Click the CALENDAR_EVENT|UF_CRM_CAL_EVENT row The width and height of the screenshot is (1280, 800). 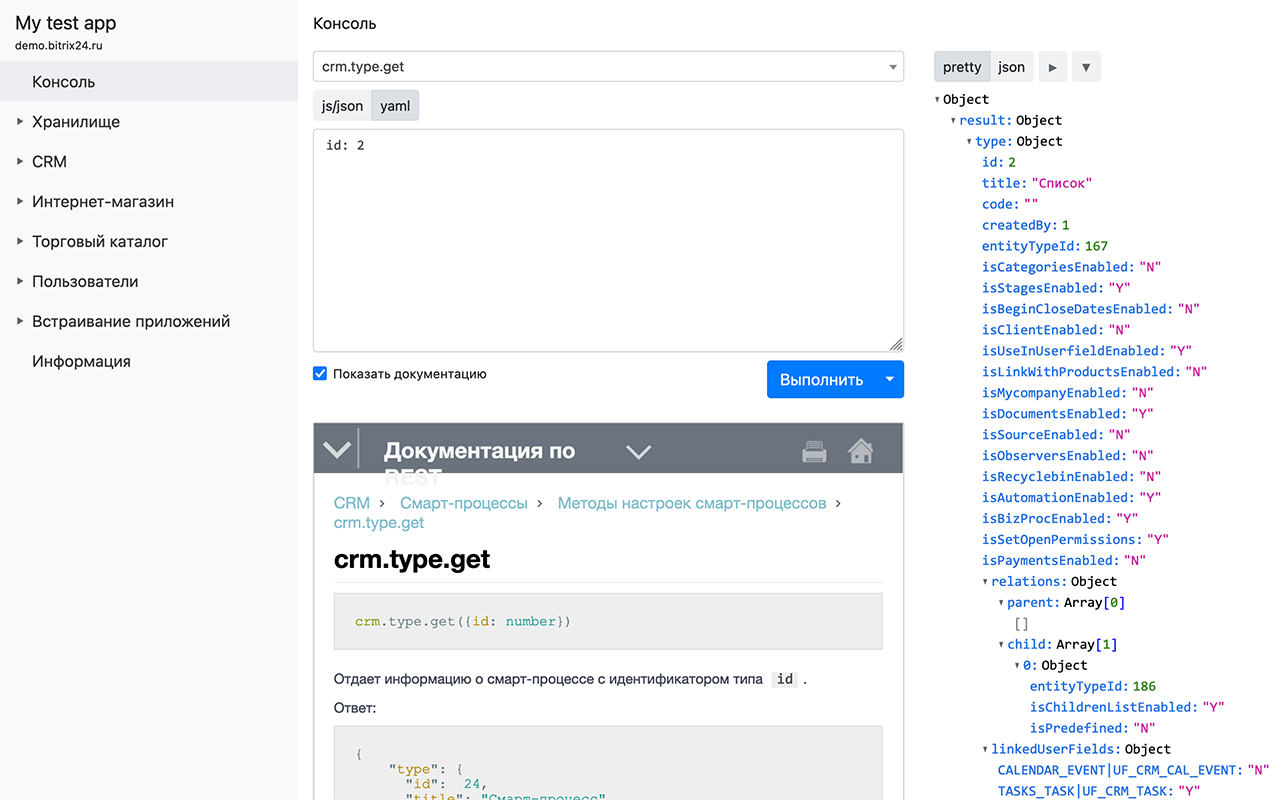[1134, 770]
